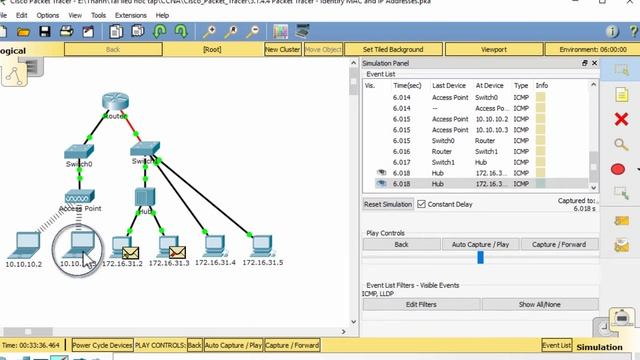Click the New Cluster button
The height and width of the screenshot is (360, 640).
[282, 49]
